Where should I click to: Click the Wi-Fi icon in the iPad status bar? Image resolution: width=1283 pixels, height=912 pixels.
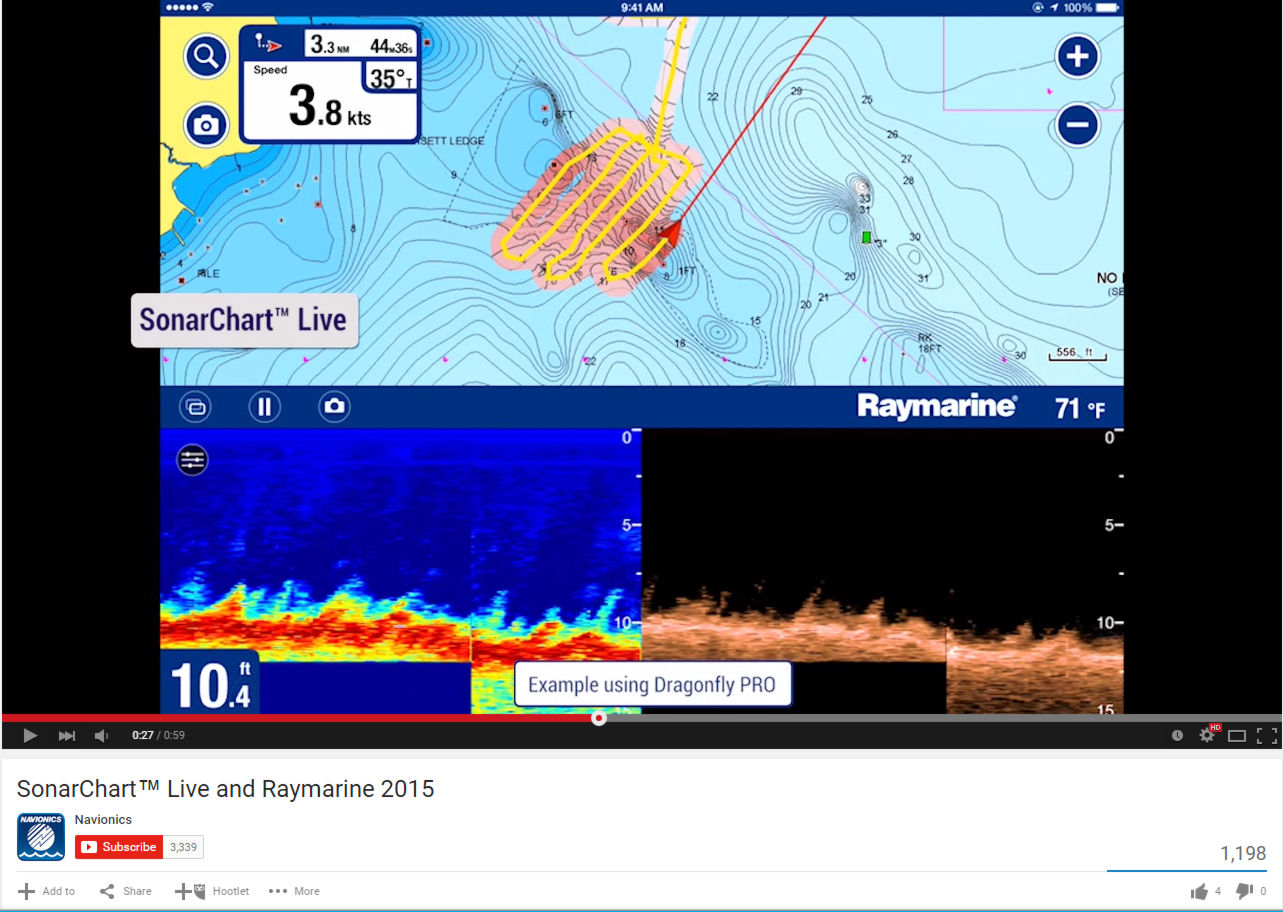(207, 8)
